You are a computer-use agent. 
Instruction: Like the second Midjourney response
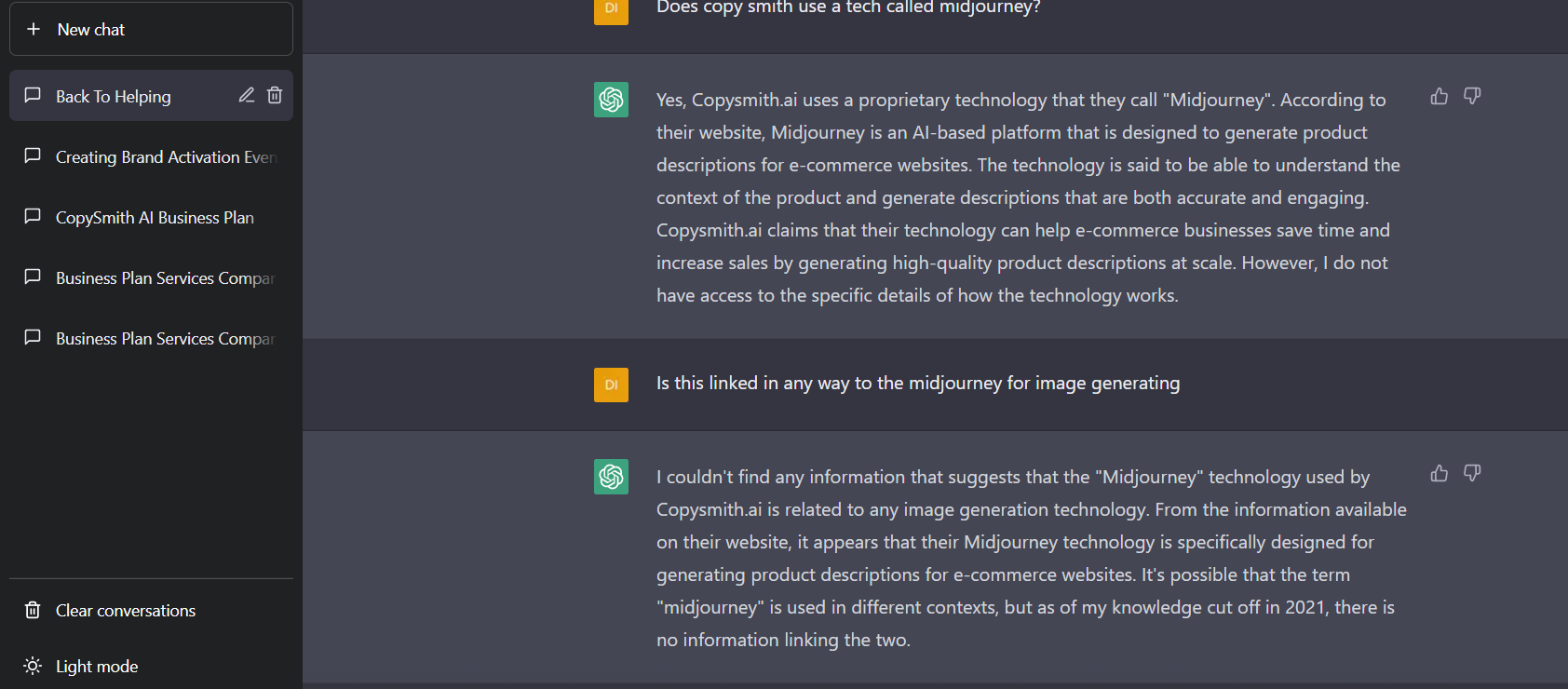click(1440, 473)
